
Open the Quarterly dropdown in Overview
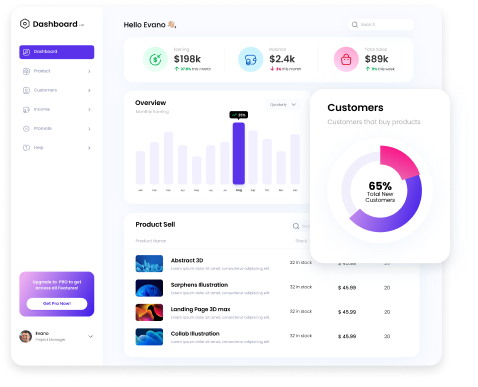tap(283, 105)
